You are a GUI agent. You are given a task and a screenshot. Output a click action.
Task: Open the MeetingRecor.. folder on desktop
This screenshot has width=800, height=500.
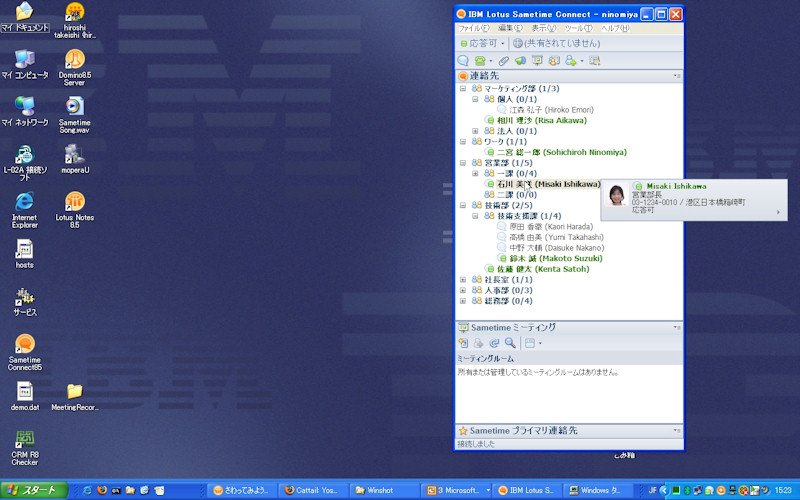pyautogui.click(x=74, y=397)
